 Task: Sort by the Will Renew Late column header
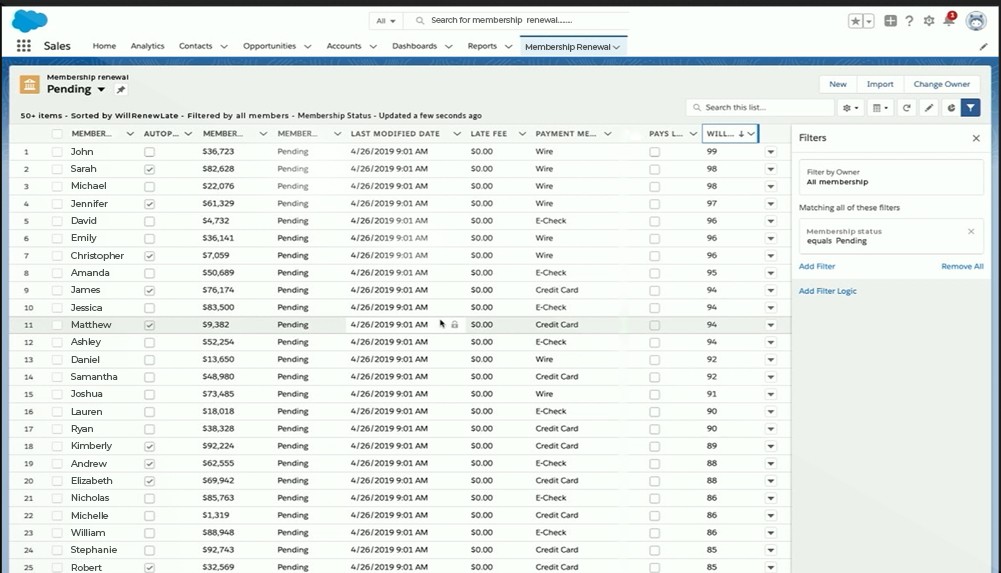721,134
